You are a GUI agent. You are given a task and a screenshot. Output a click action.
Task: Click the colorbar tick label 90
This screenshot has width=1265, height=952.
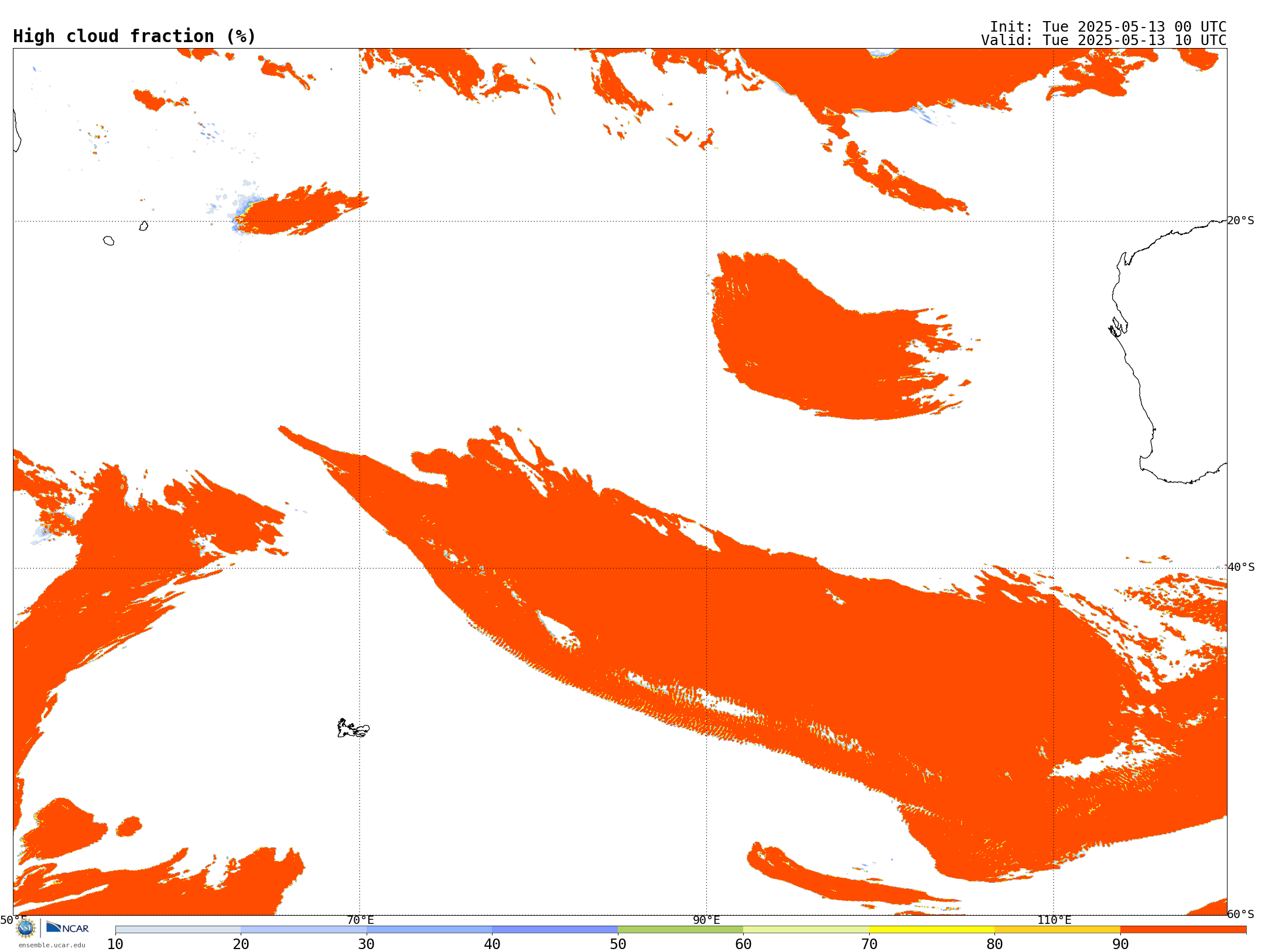[x=1120, y=944]
